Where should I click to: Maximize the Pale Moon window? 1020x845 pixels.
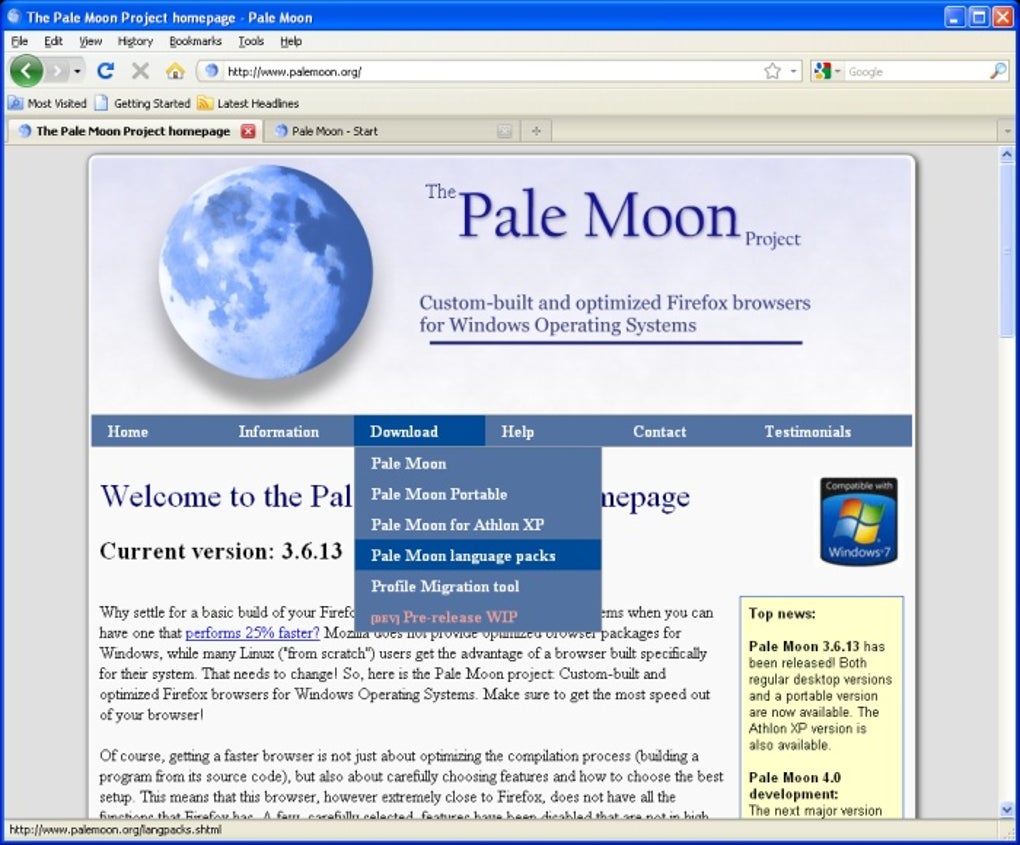[978, 17]
